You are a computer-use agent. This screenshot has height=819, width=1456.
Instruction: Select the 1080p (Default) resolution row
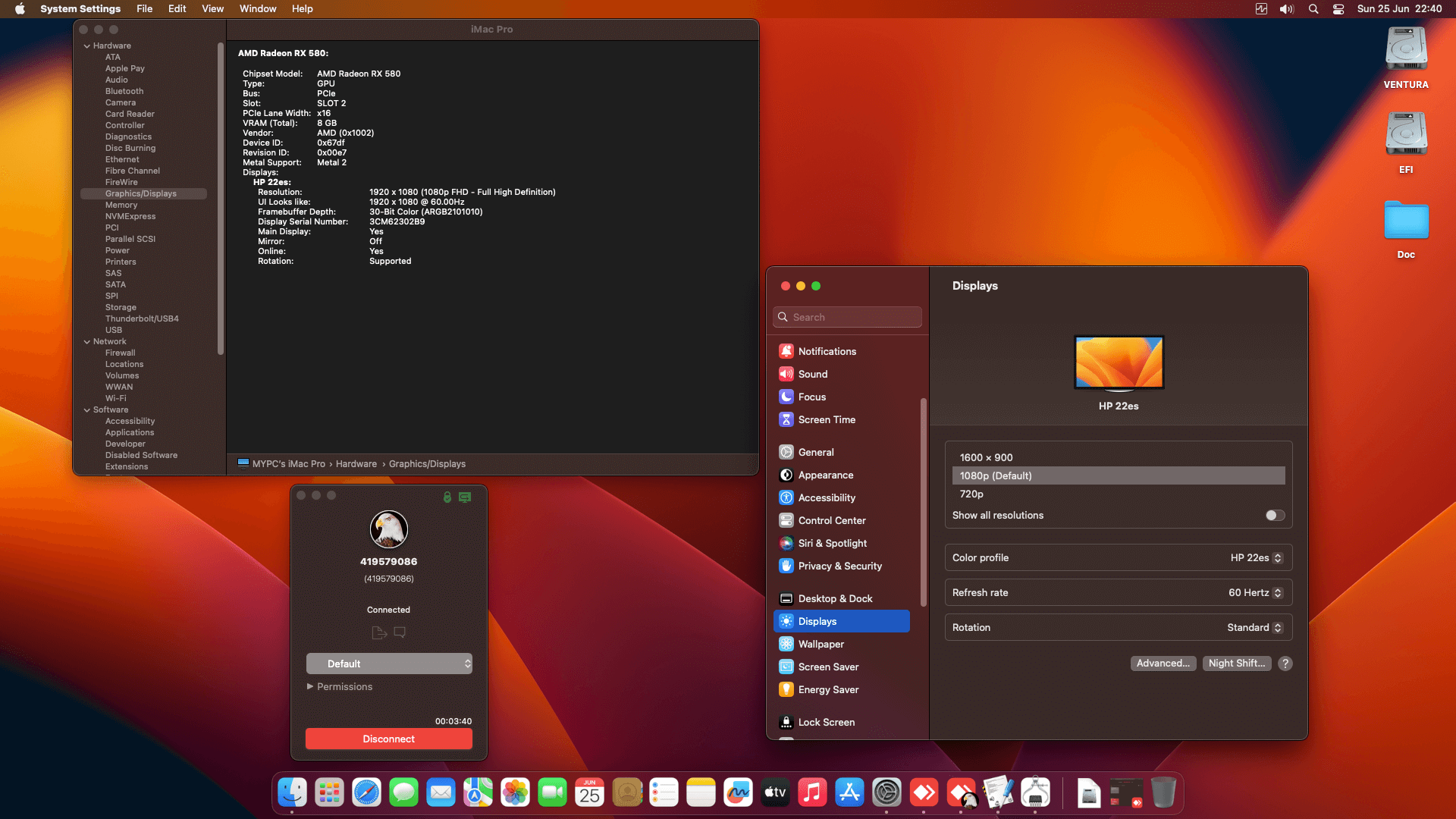click(1119, 475)
